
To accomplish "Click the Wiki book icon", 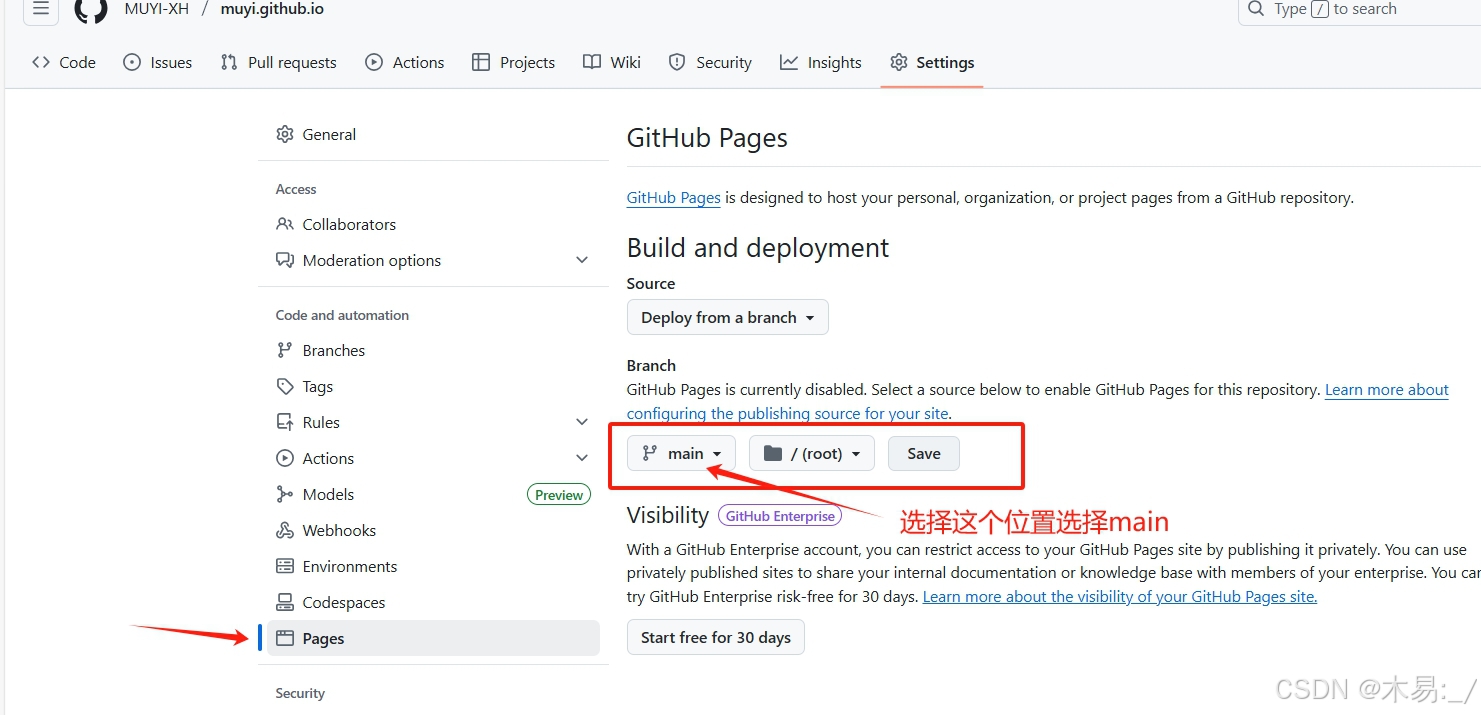I will coord(592,62).
